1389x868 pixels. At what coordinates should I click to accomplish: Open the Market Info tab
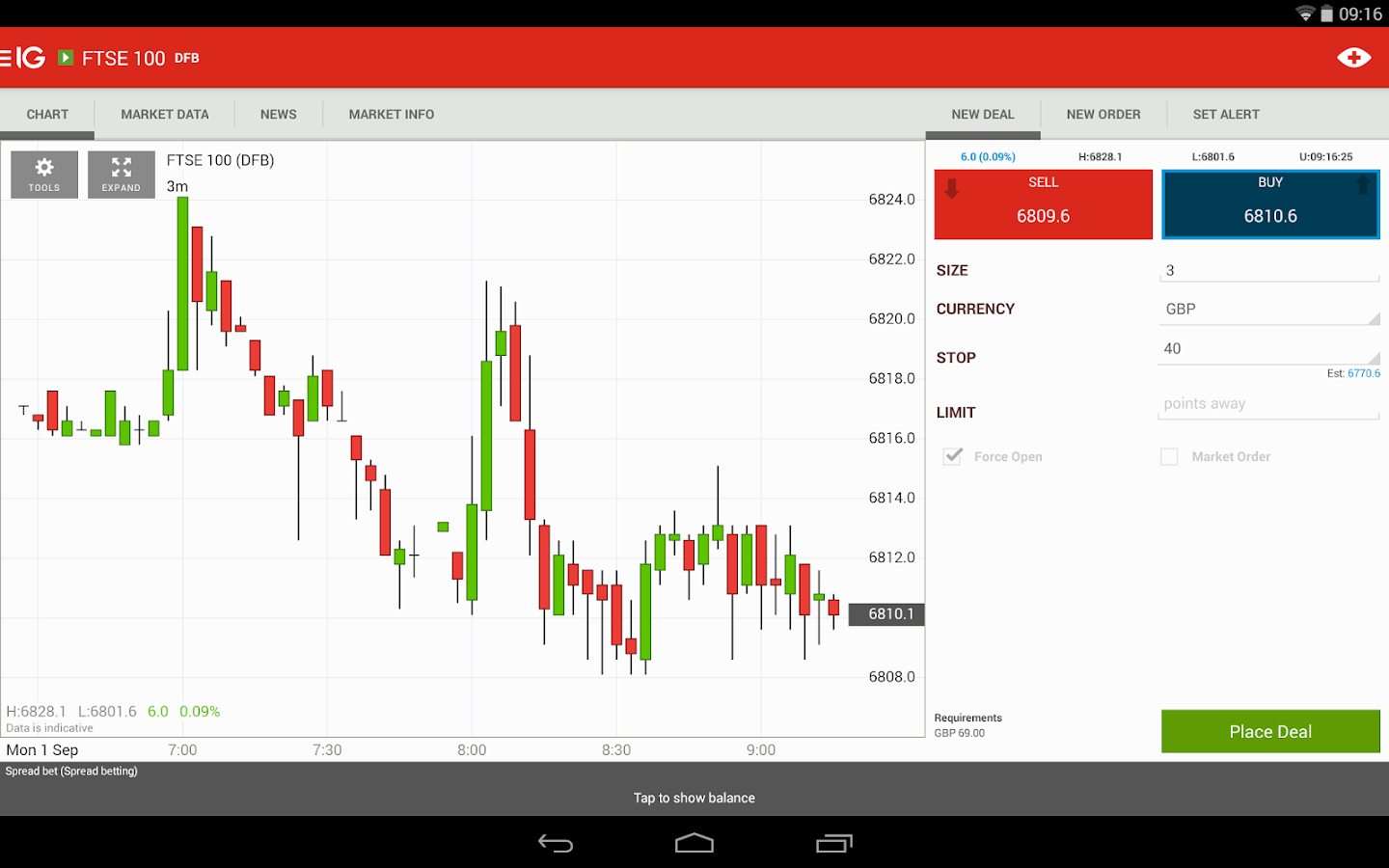click(x=392, y=114)
